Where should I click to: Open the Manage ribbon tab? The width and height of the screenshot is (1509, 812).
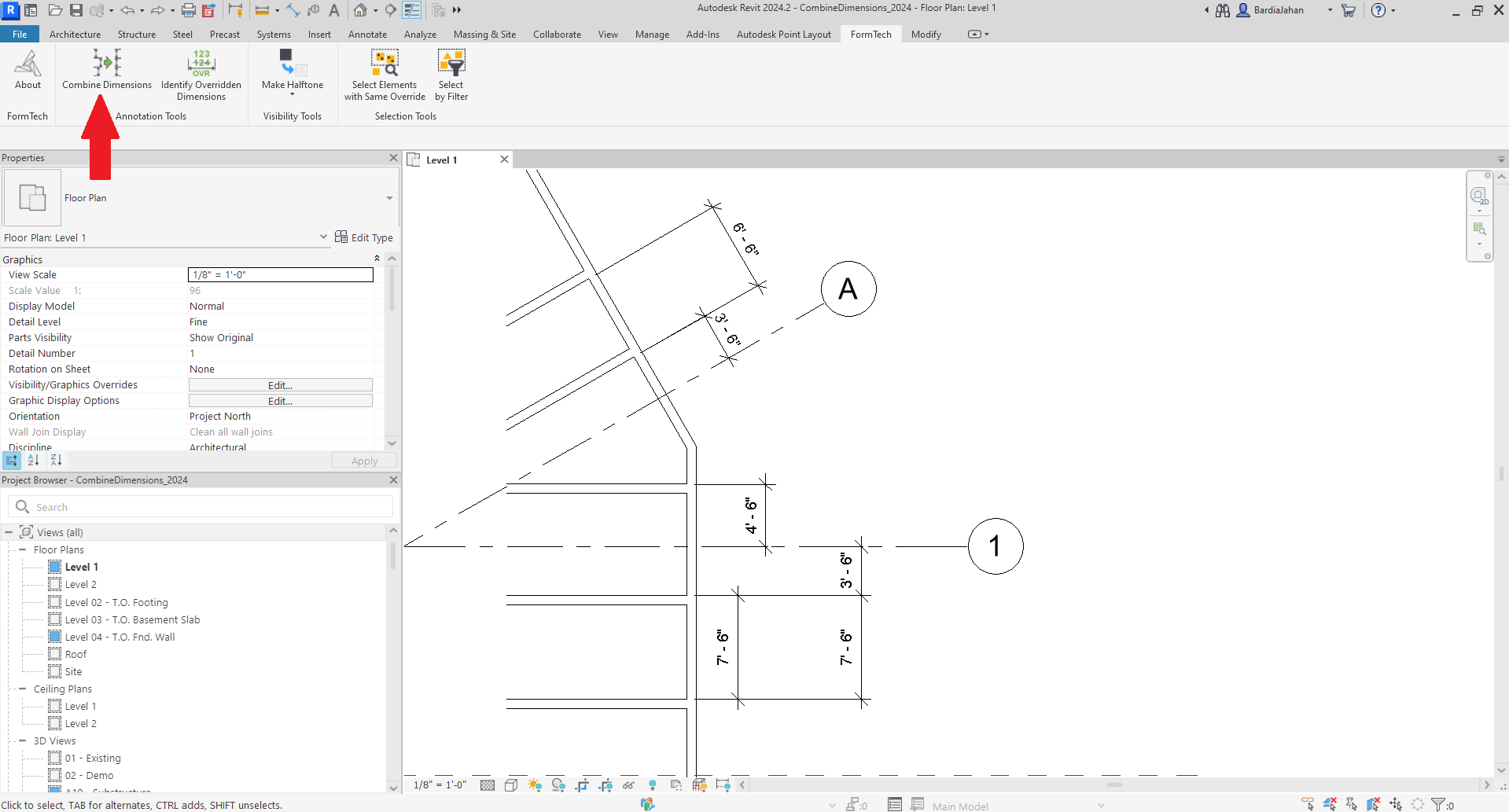coord(652,35)
